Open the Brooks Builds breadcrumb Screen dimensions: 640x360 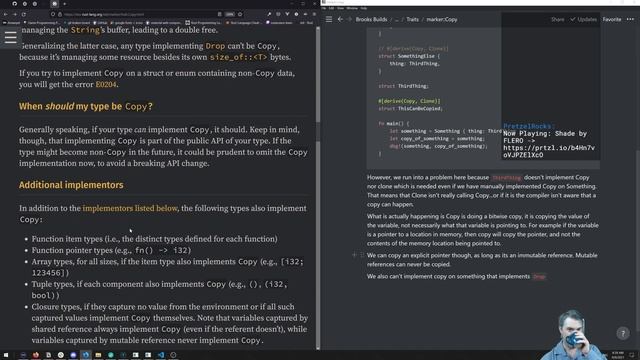coord(371,19)
